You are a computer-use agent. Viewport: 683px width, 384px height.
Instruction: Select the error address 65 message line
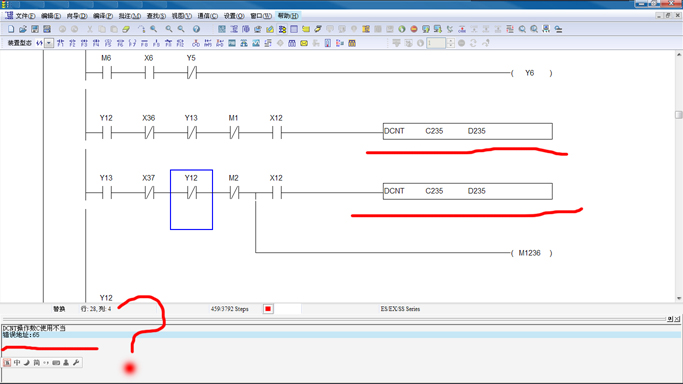[341, 335]
